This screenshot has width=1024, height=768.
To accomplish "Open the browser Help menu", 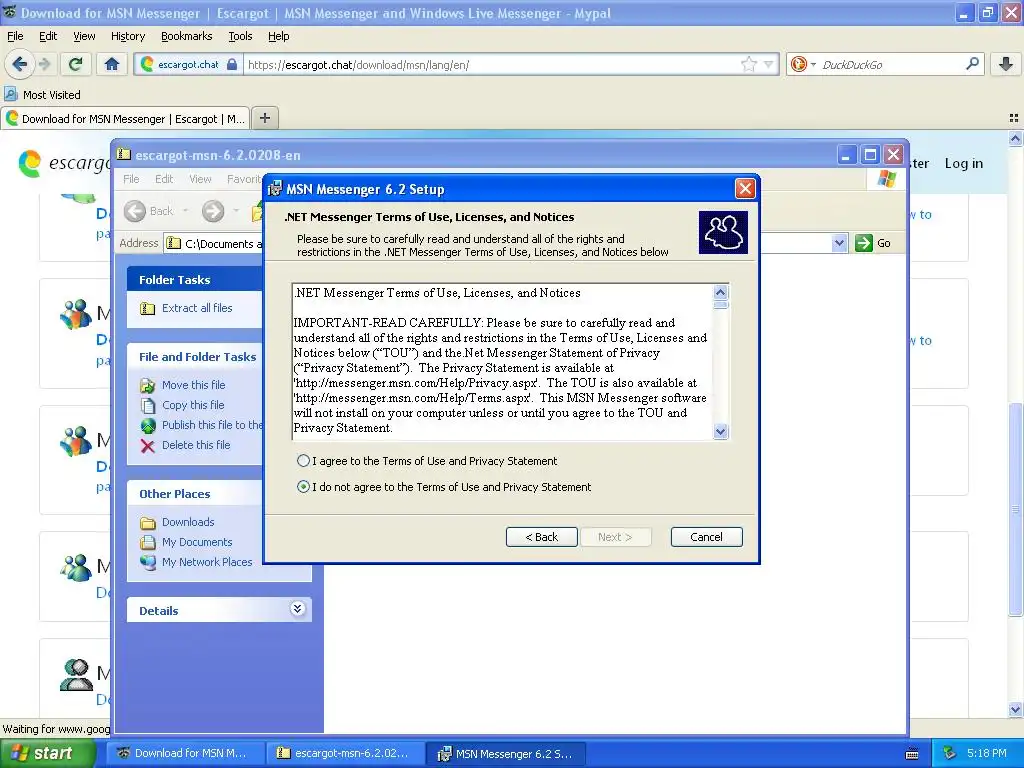I will [x=278, y=36].
